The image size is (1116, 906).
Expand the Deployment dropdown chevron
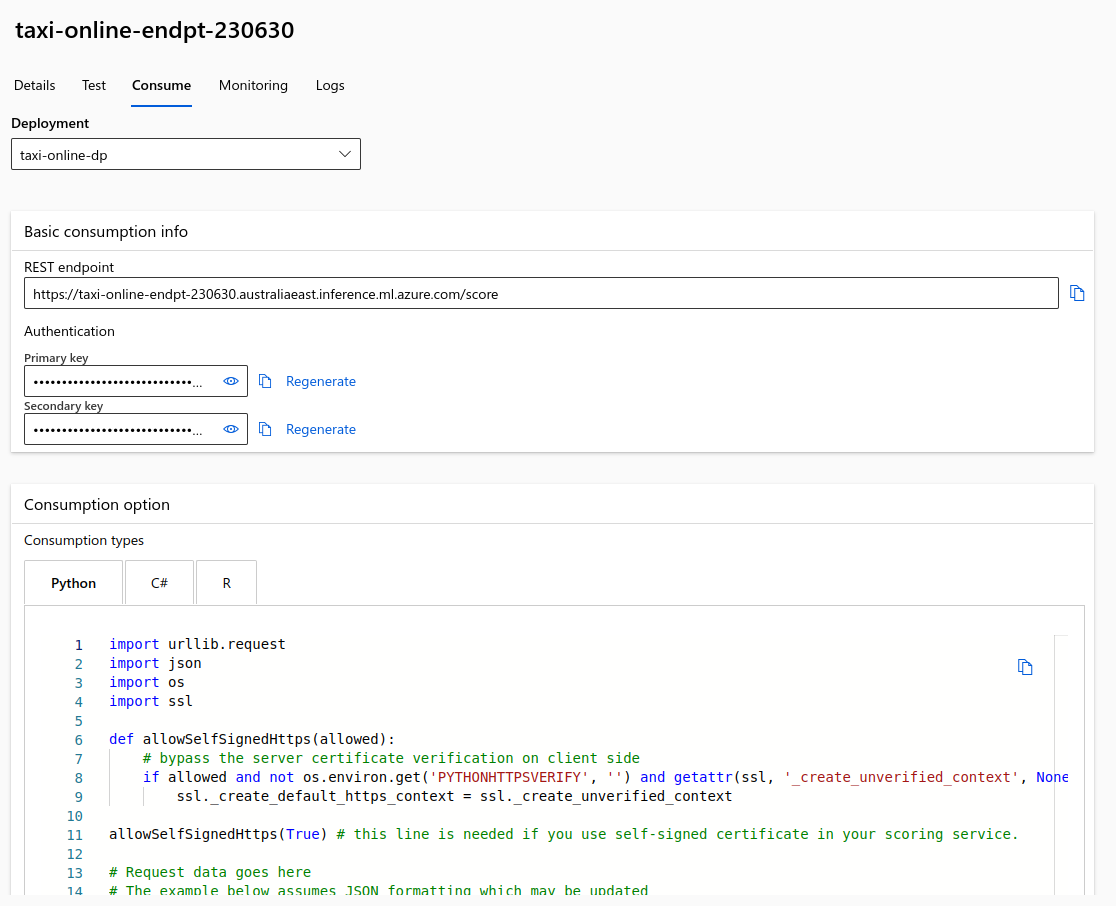[345, 154]
